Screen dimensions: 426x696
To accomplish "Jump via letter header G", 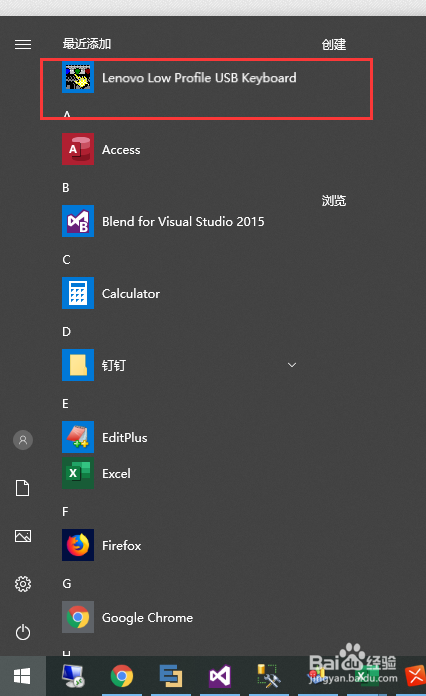I will 67,584.
